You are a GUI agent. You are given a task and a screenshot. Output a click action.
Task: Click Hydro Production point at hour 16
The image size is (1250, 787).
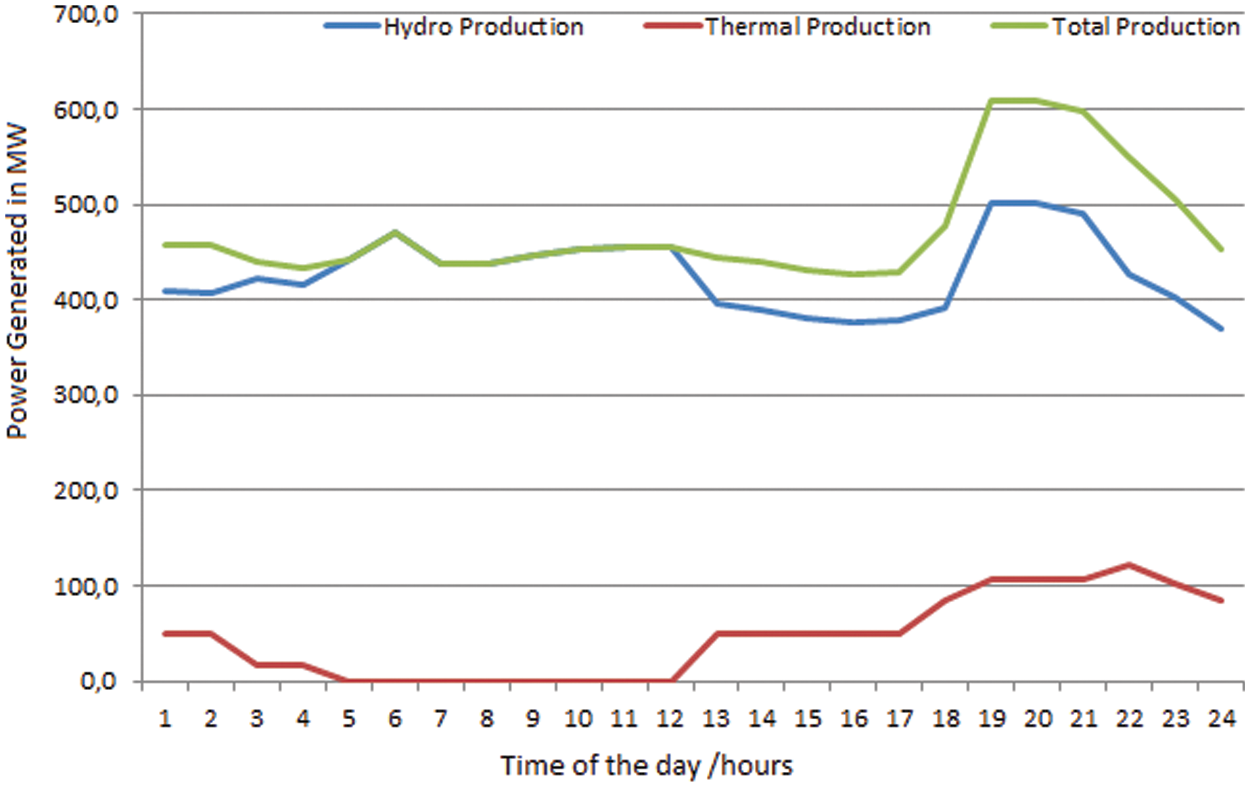[855, 322]
